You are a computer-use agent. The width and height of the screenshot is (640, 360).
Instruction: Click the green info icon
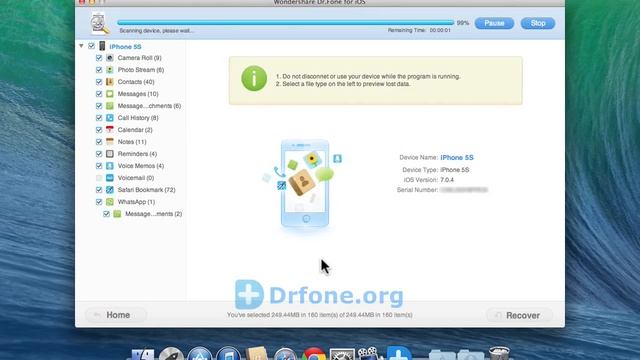(x=254, y=78)
